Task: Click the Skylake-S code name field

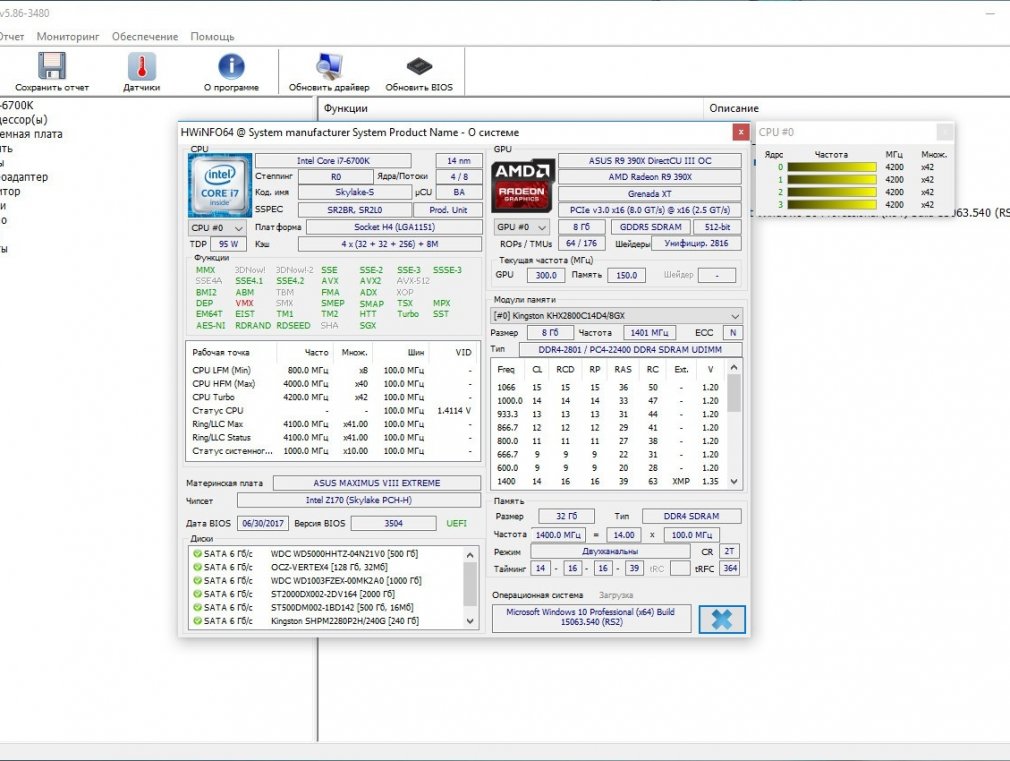Action: (354, 192)
